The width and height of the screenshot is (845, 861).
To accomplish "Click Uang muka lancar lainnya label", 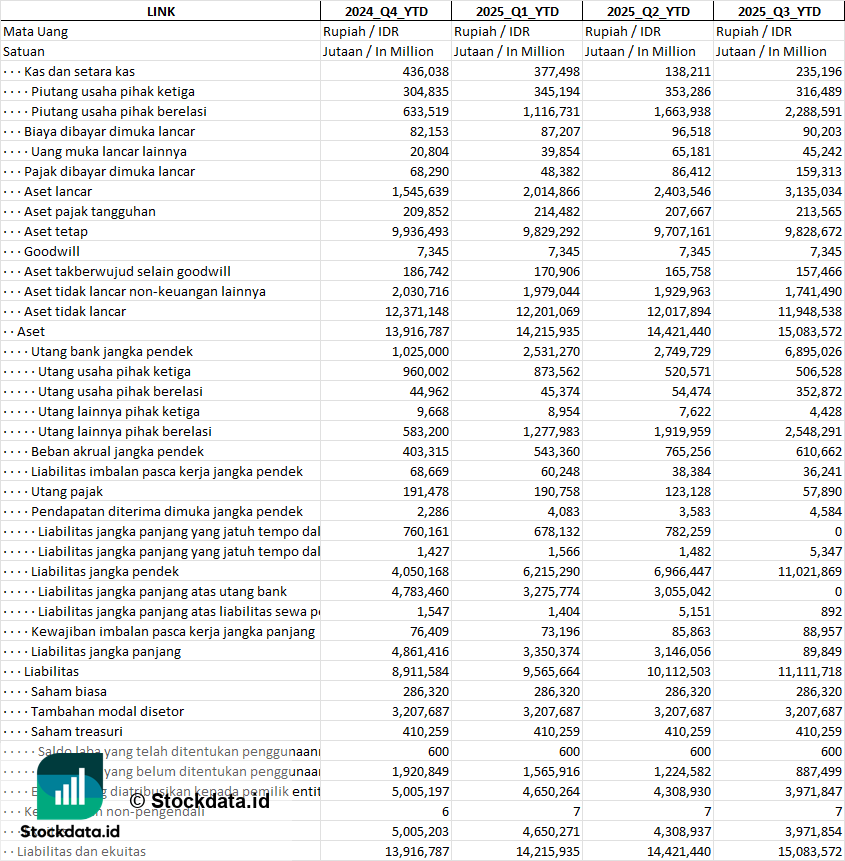I will pos(109,152).
